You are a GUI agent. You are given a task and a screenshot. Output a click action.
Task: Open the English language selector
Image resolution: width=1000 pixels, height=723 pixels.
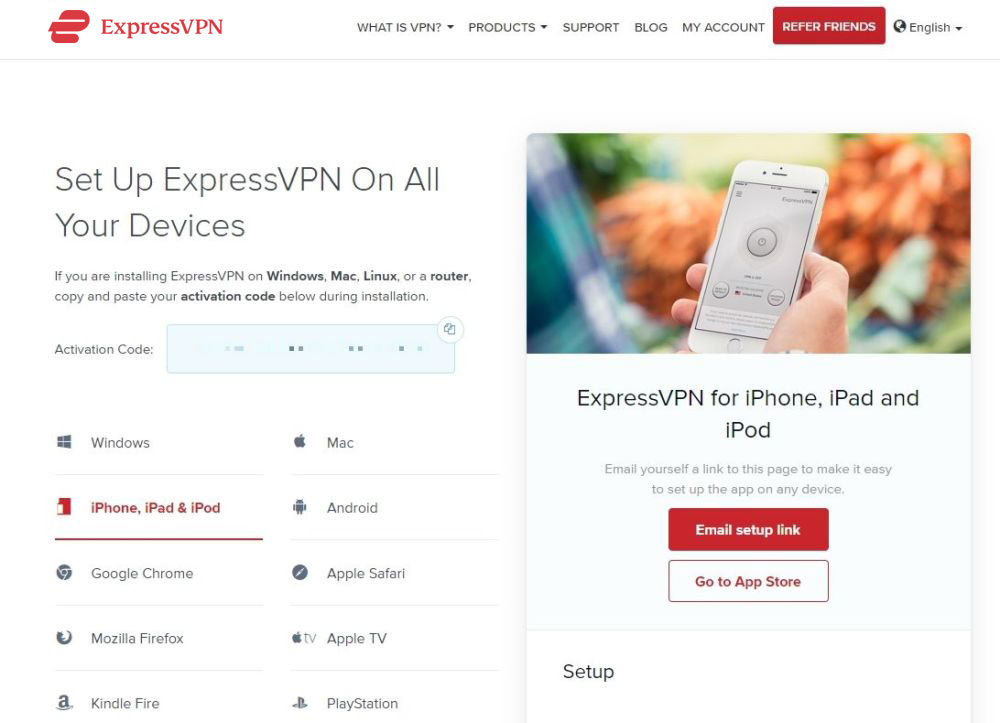pyautogui.click(x=928, y=27)
